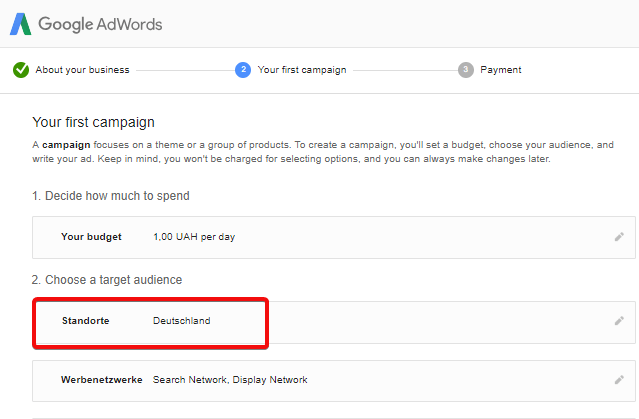Open the Payment step label
The width and height of the screenshot is (639, 419).
(500, 70)
